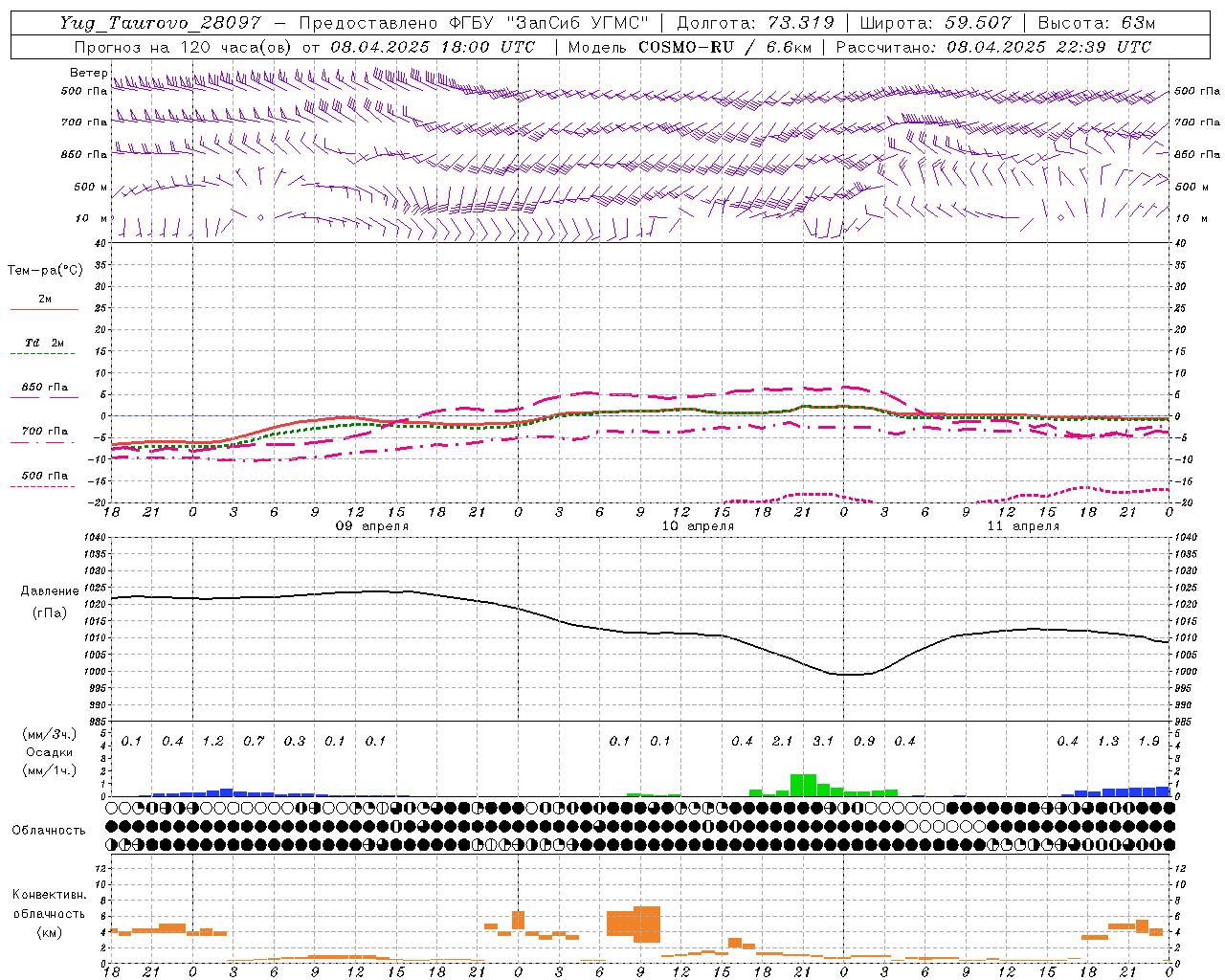Click the 0.3 precipitation value
1225x980 pixels.
pyautogui.click(x=294, y=742)
